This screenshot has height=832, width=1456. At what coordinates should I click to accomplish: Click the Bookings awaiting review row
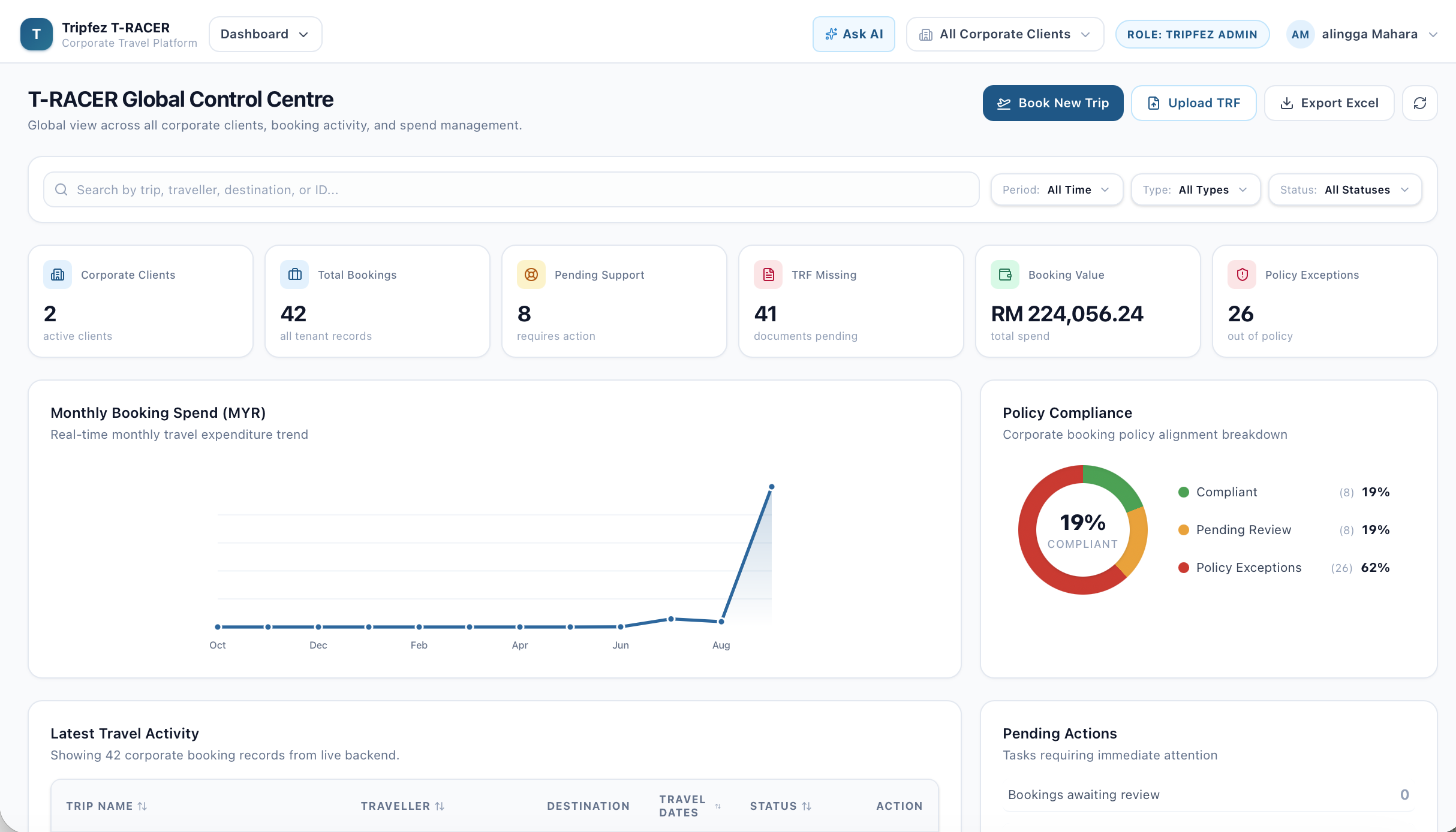(1208, 795)
